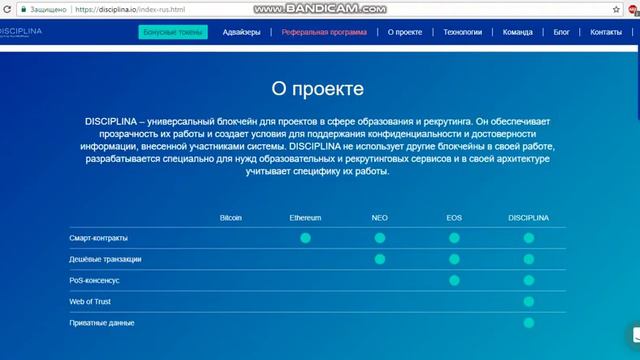Open the Адвайзеры menu item

tap(241, 32)
